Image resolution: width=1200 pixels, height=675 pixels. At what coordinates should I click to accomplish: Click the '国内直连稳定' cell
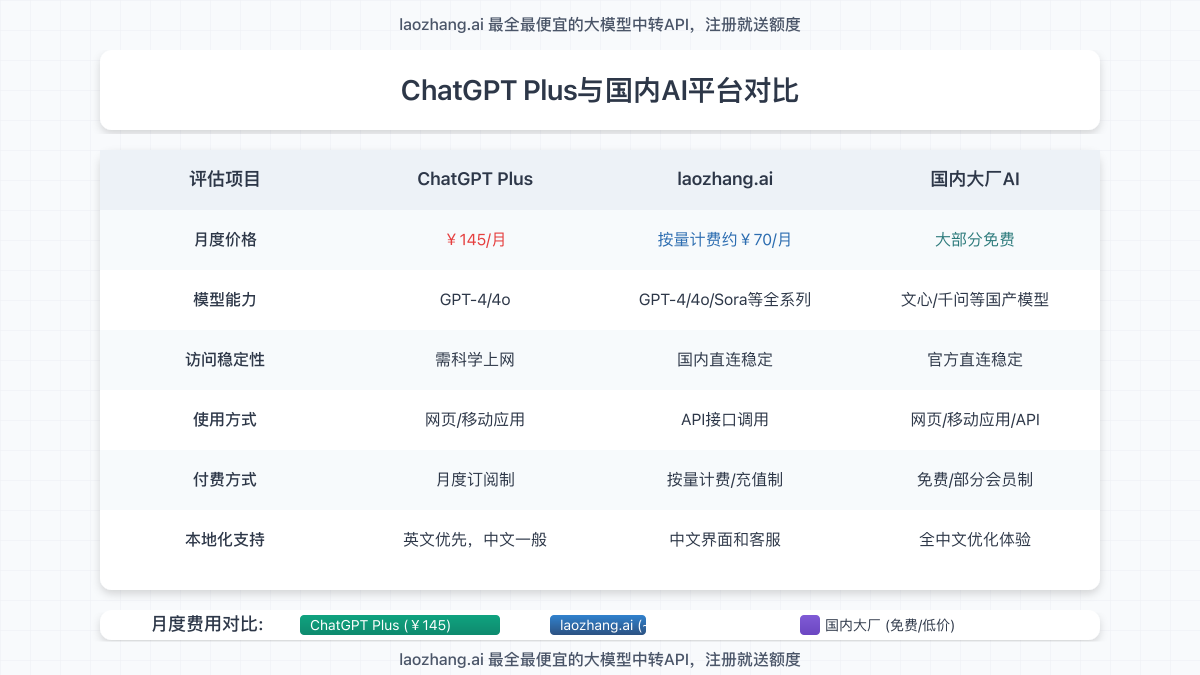click(725, 360)
